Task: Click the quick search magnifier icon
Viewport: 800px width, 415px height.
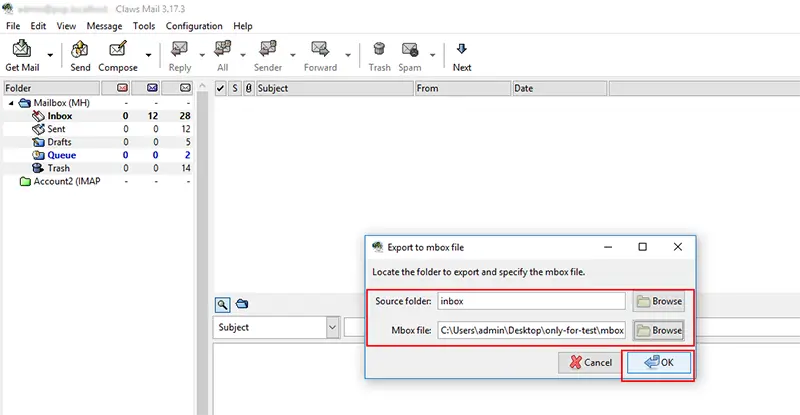Action: pos(222,305)
